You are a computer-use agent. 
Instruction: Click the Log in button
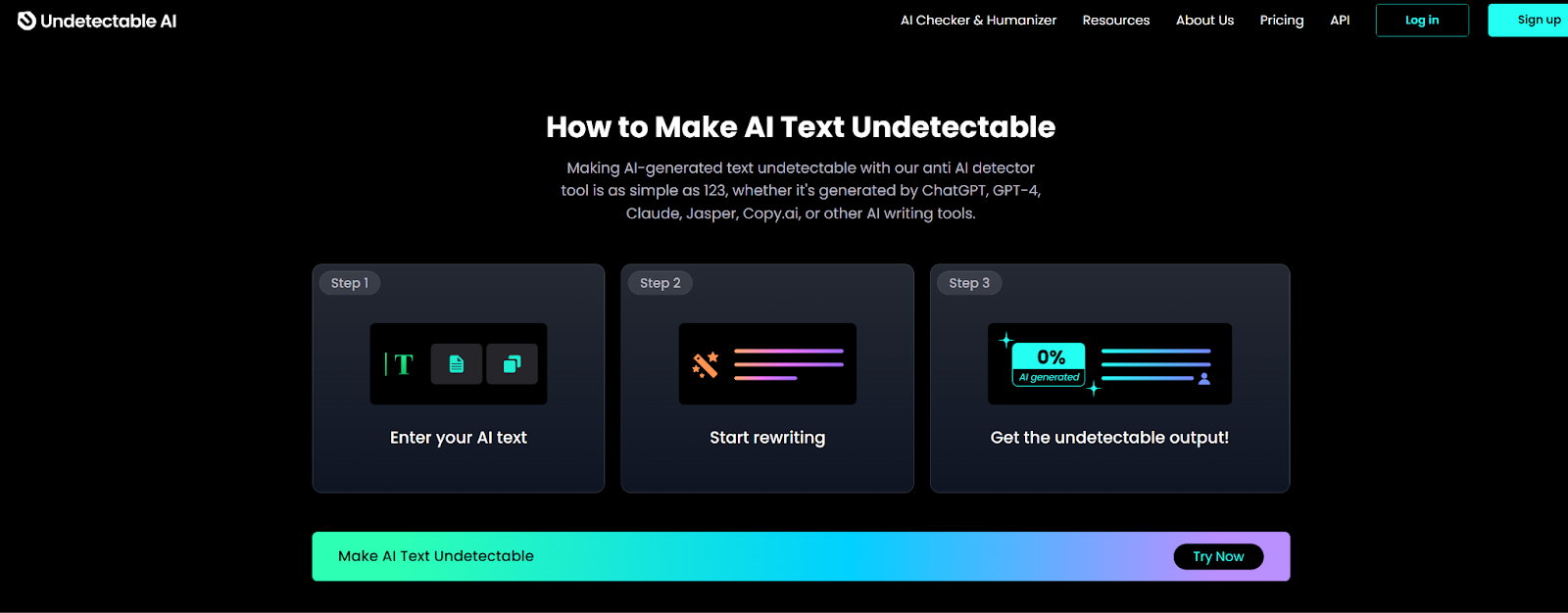coord(1422,20)
